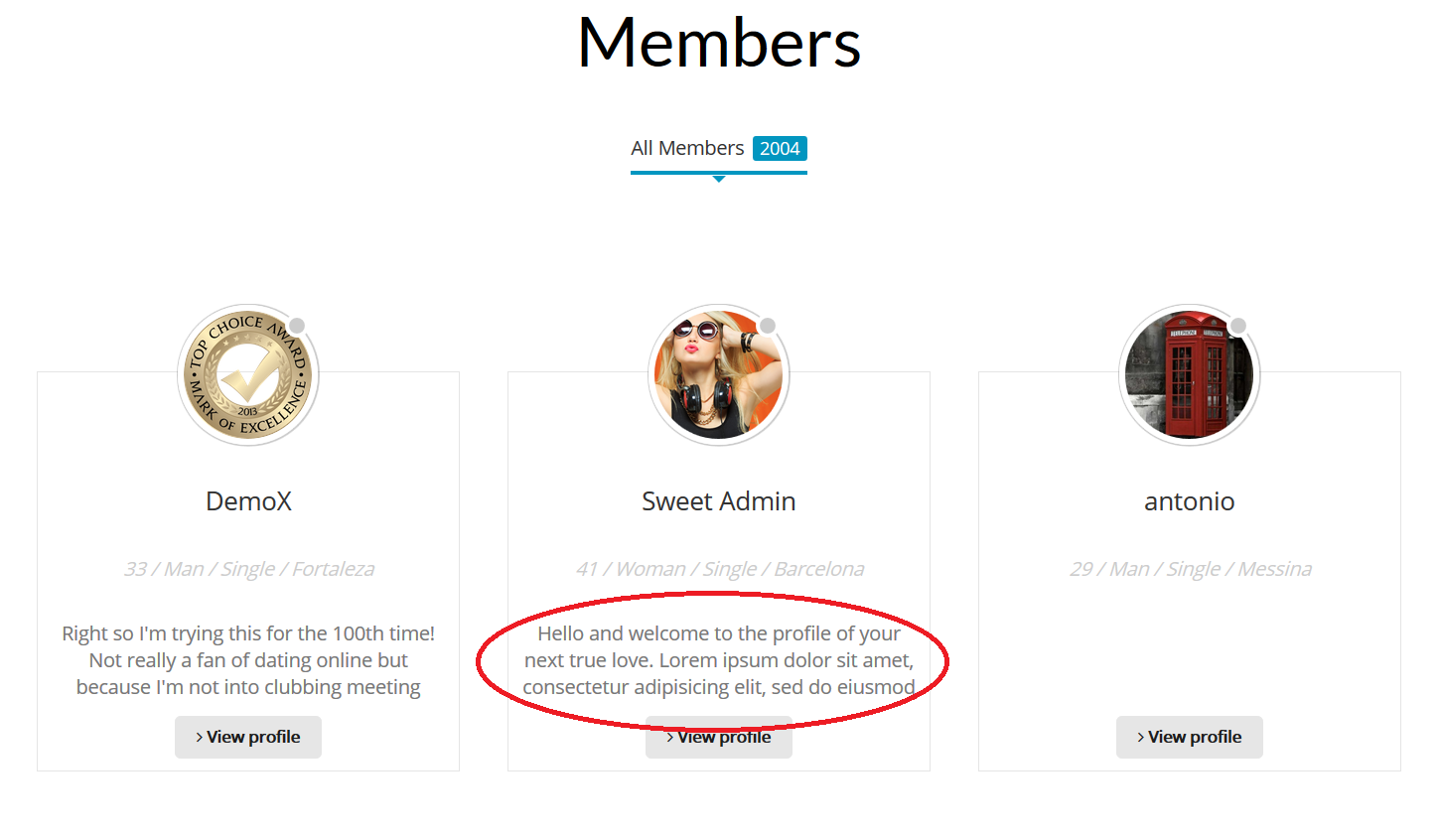This screenshot has height=840, width=1441.
Task: Click Sweet Admin's 'Hello and welcome' bio text
Action: tap(719, 660)
